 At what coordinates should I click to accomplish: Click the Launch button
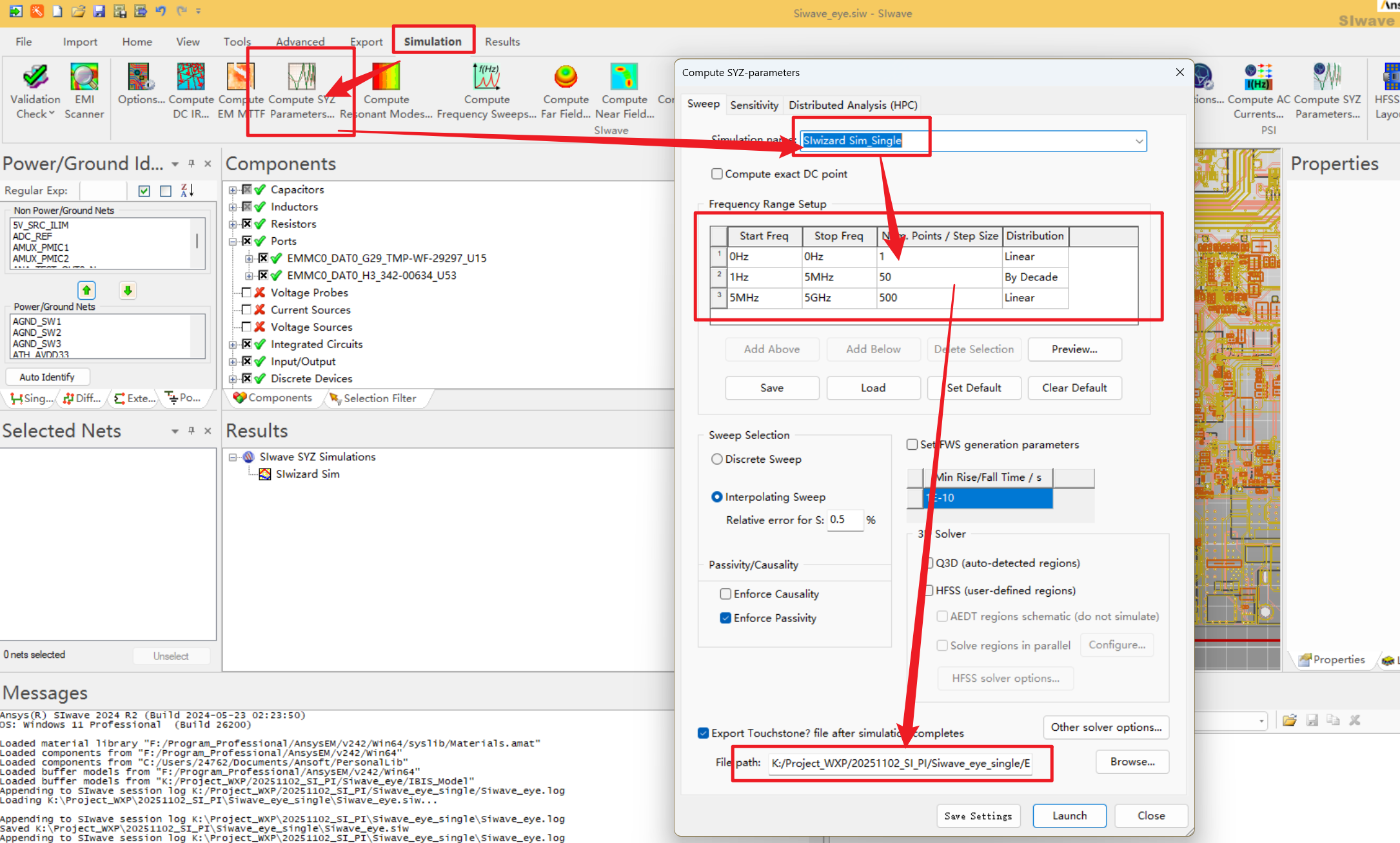coord(1069,816)
